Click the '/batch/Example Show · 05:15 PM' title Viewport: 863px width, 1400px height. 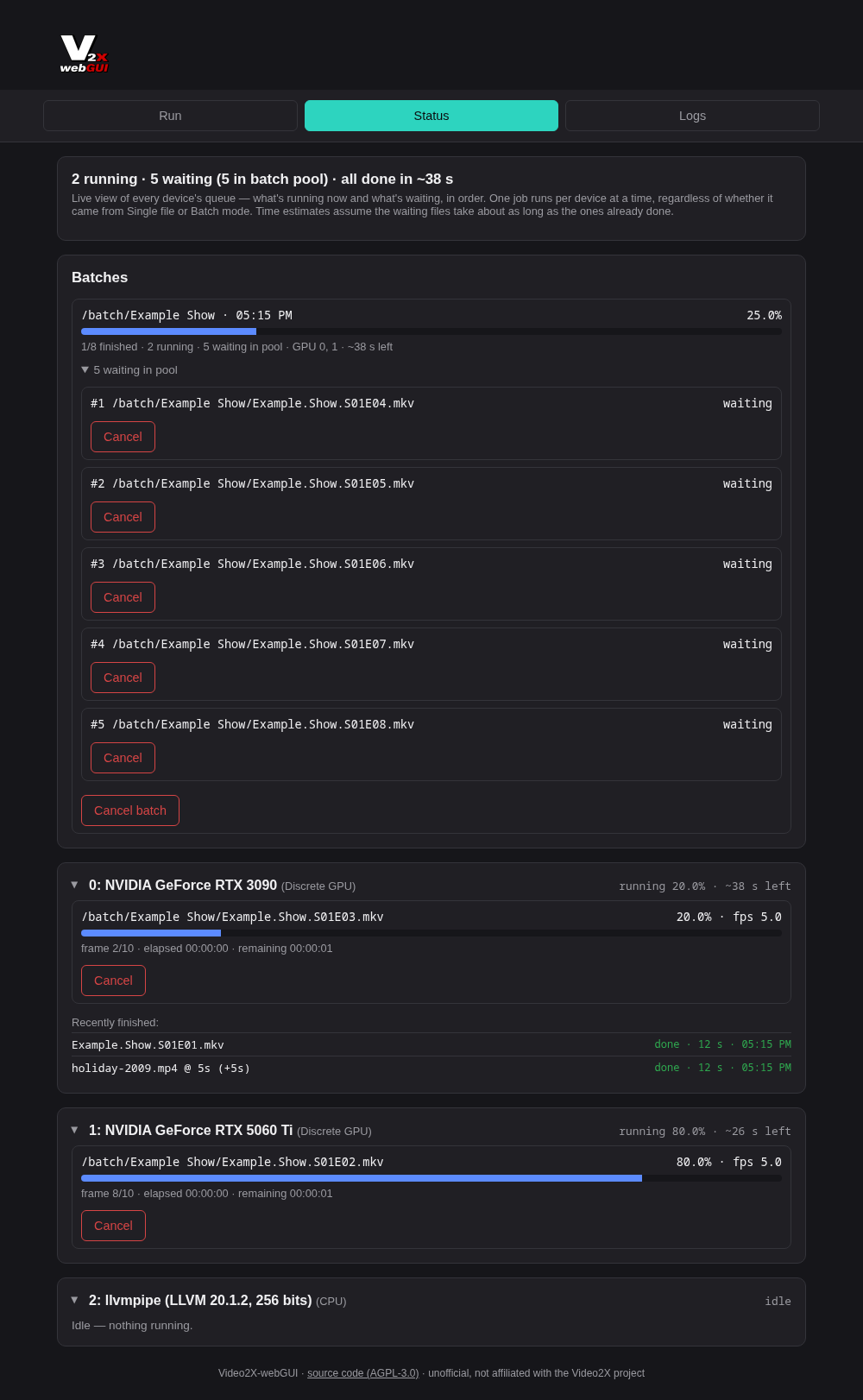186,315
